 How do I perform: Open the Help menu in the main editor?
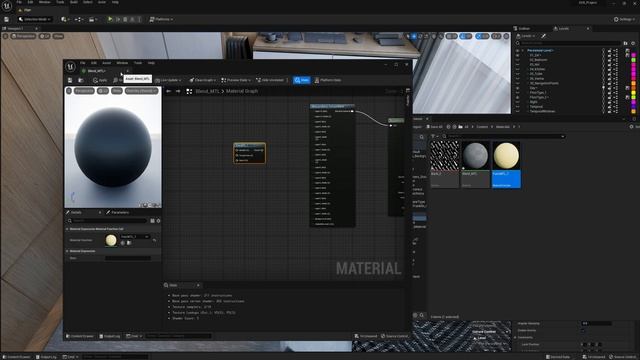tap(116, 2)
